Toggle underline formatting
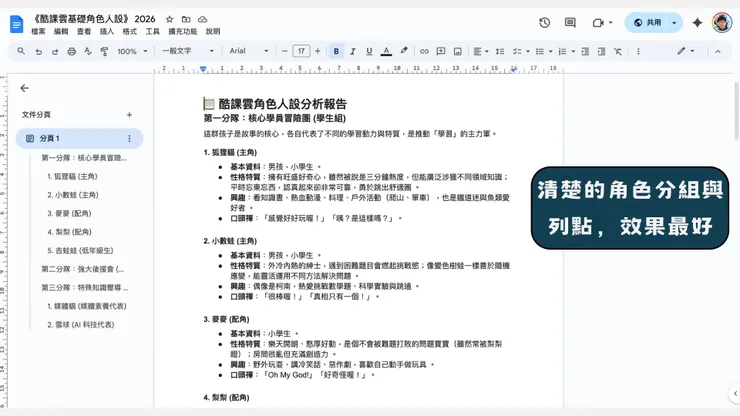740x416 pixels. (x=369, y=51)
